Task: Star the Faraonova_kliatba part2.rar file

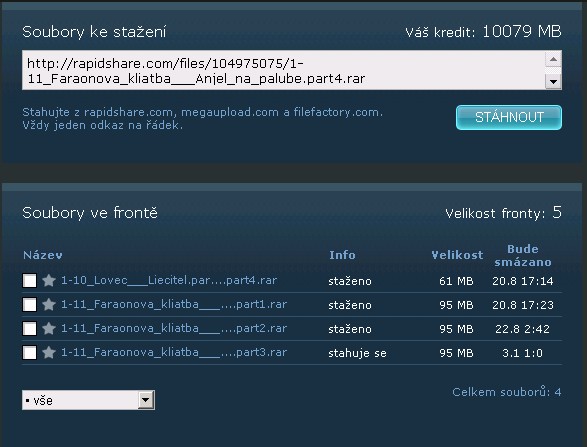Action: 49,328
